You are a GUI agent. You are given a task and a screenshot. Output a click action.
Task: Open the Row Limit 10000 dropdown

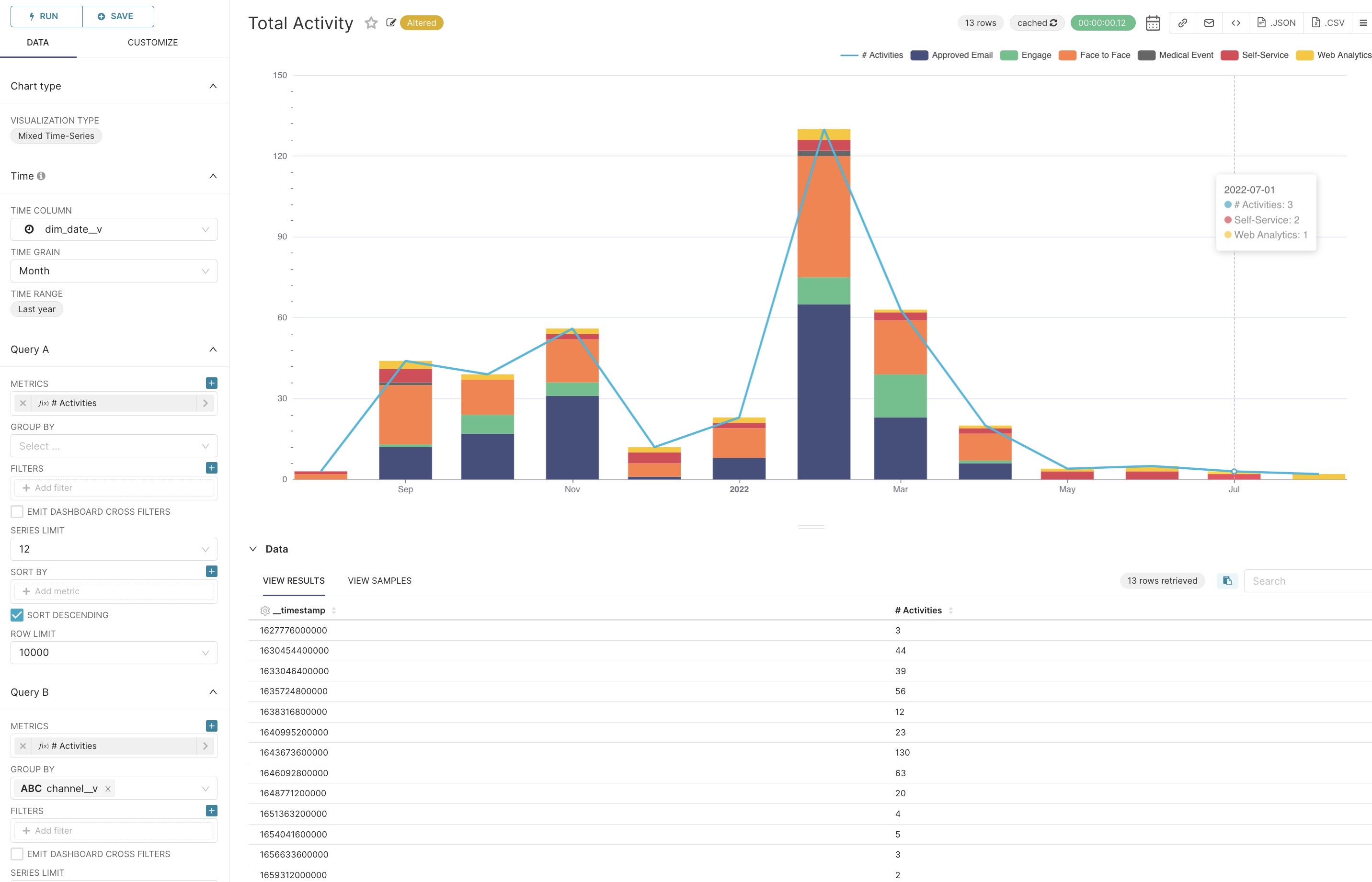[x=114, y=652]
